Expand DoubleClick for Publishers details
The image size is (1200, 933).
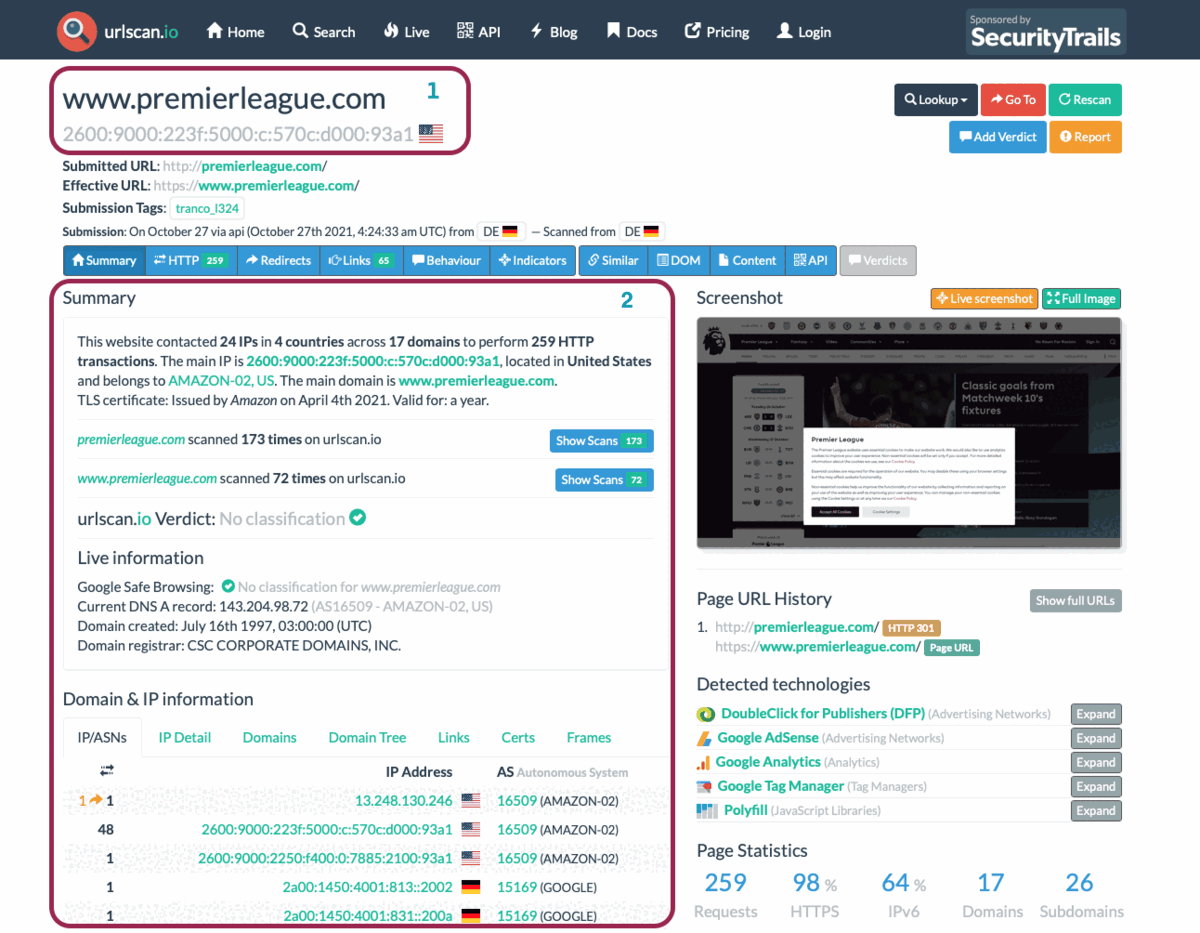(x=1095, y=714)
